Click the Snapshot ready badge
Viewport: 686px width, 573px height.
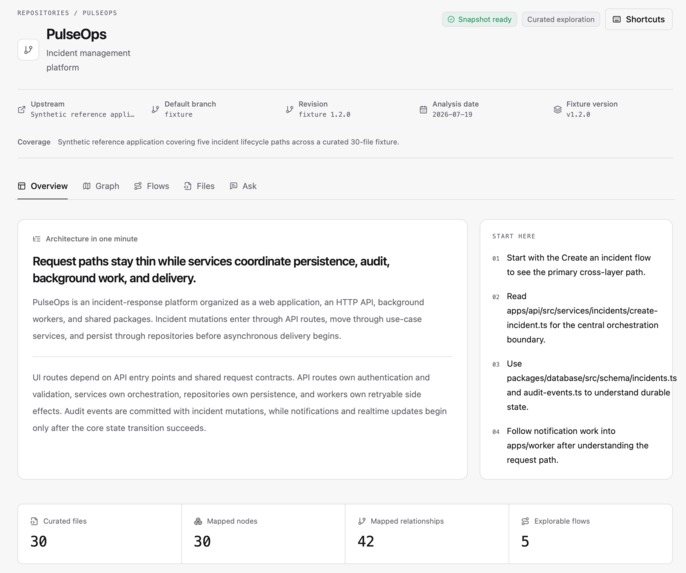(x=480, y=19)
